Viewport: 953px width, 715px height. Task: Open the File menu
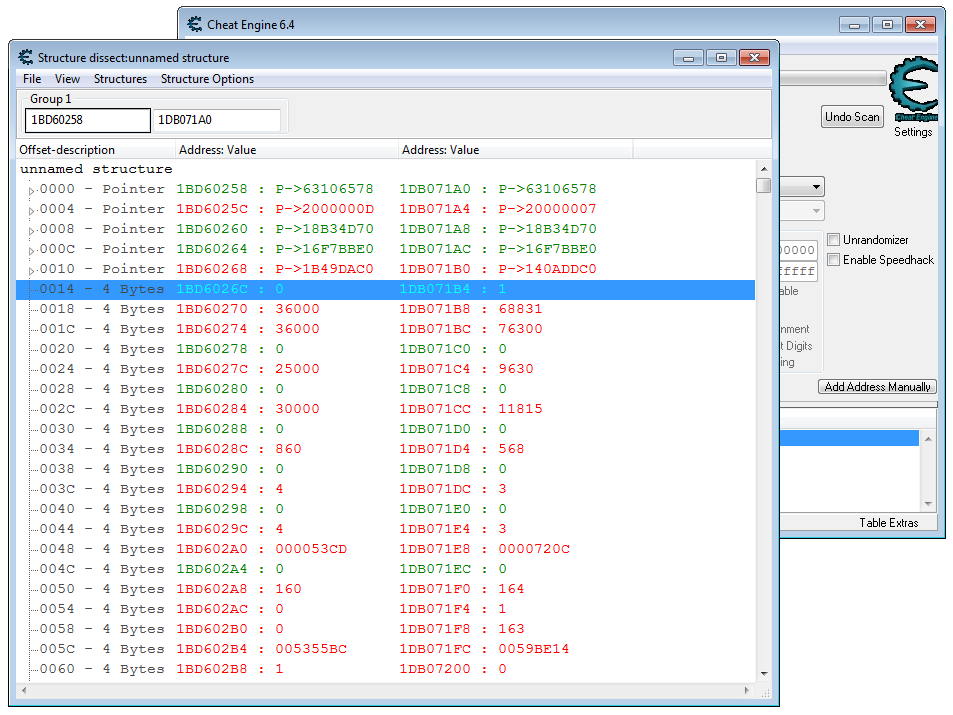[x=32, y=79]
